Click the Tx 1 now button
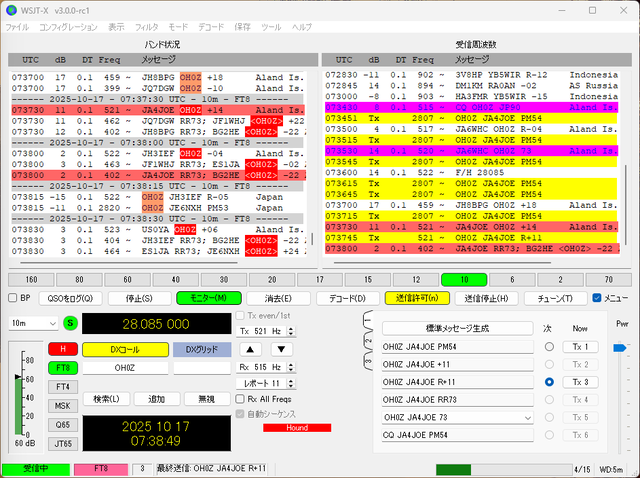Image resolution: width=640 pixels, height=478 pixels. [580, 347]
